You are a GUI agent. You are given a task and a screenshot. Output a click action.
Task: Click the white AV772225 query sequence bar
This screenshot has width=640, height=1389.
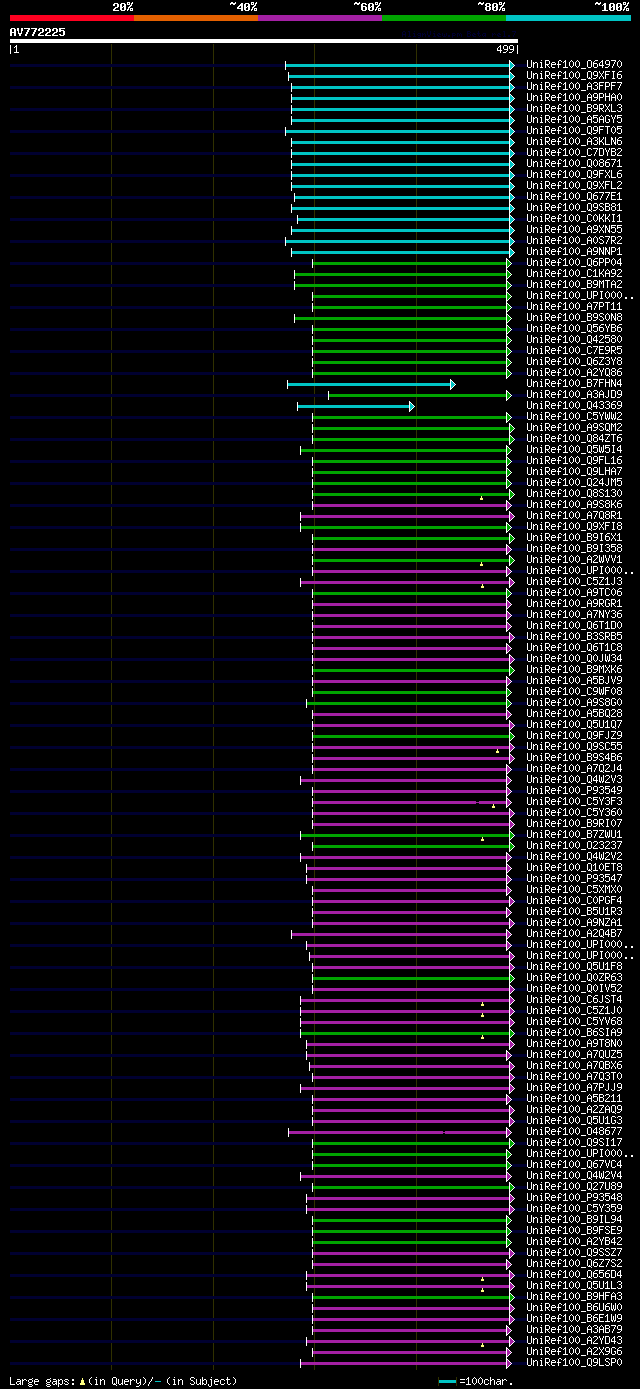coord(264,41)
